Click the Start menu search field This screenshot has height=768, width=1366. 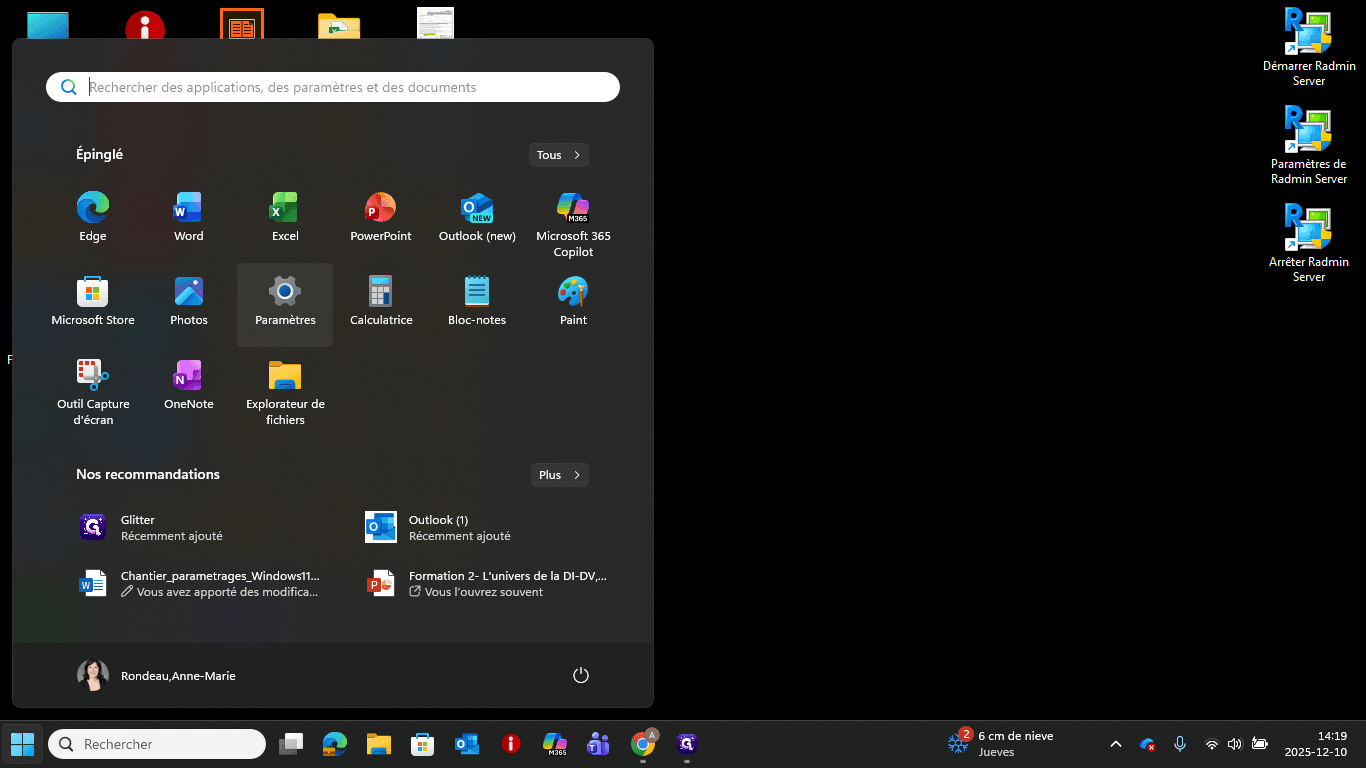[333, 87]
